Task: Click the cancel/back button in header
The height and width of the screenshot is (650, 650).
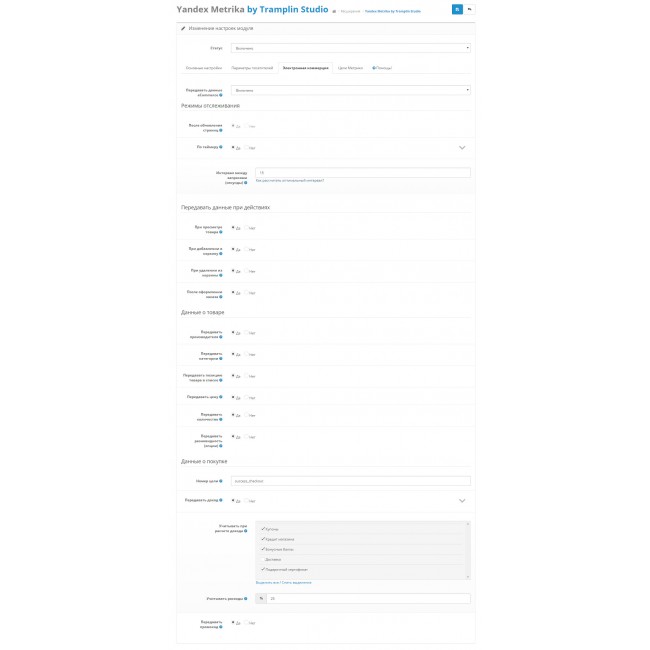Action: click(x=470, y=9)
